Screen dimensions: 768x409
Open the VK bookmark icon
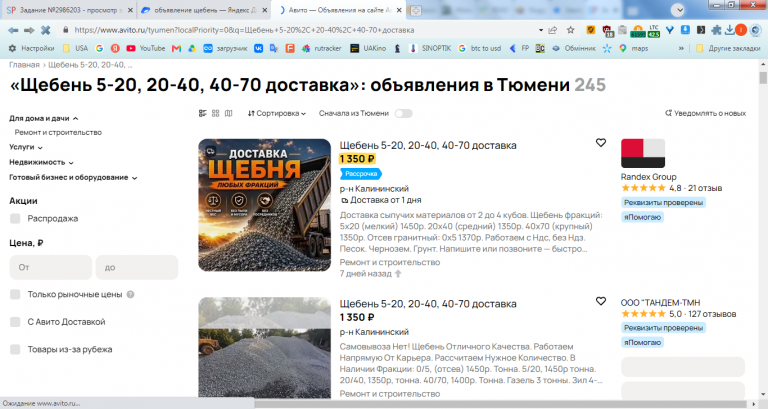[x=258, y=48]
